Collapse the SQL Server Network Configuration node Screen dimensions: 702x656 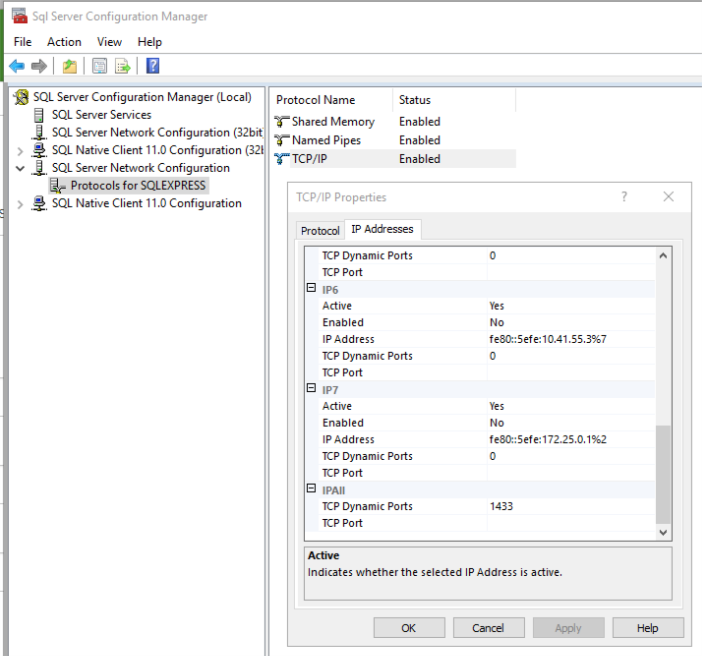tap(20, 168)
